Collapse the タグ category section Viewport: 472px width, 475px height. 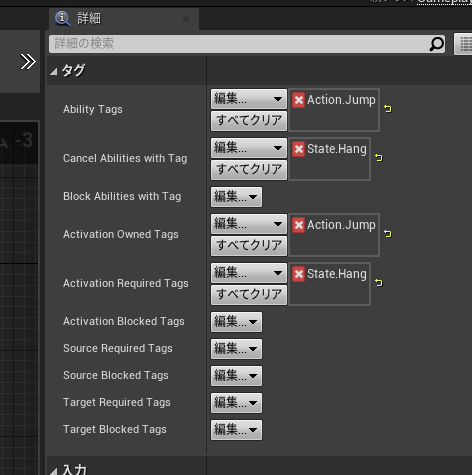point(54,71)
